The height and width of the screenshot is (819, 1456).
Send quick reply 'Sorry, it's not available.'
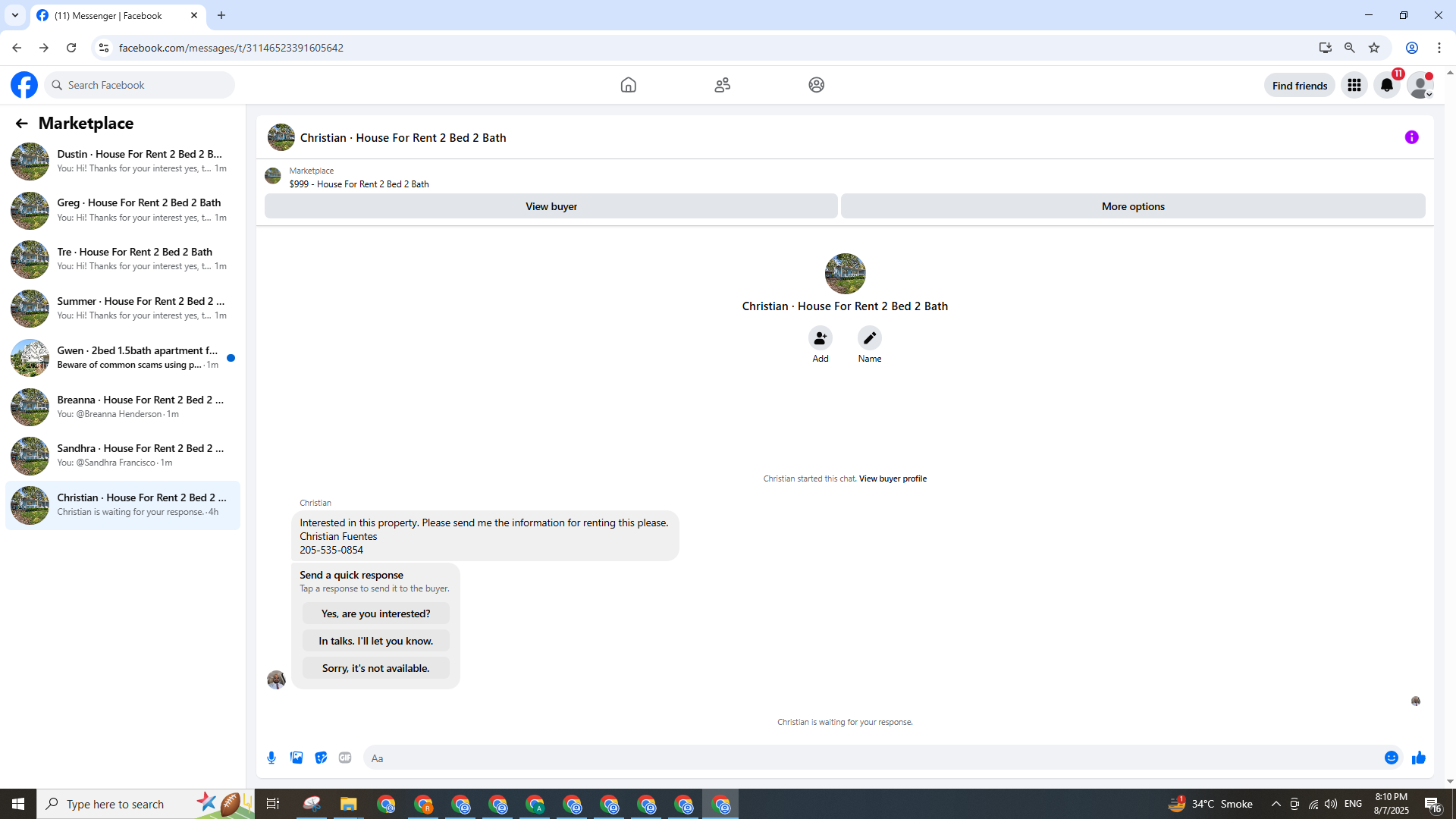click(x=375, y=668)
